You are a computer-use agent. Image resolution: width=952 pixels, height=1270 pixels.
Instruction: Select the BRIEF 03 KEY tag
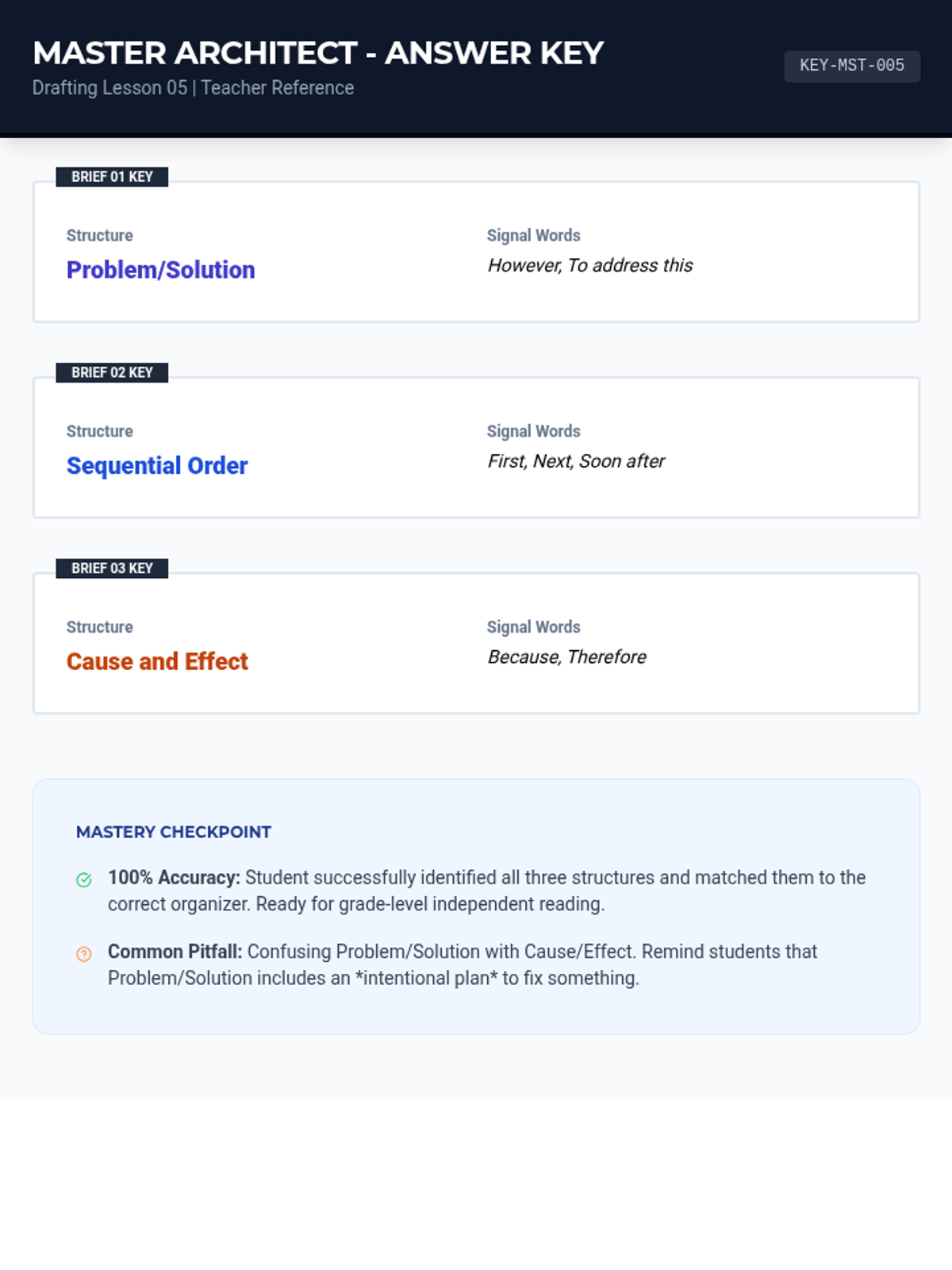[x=112, y=568]
